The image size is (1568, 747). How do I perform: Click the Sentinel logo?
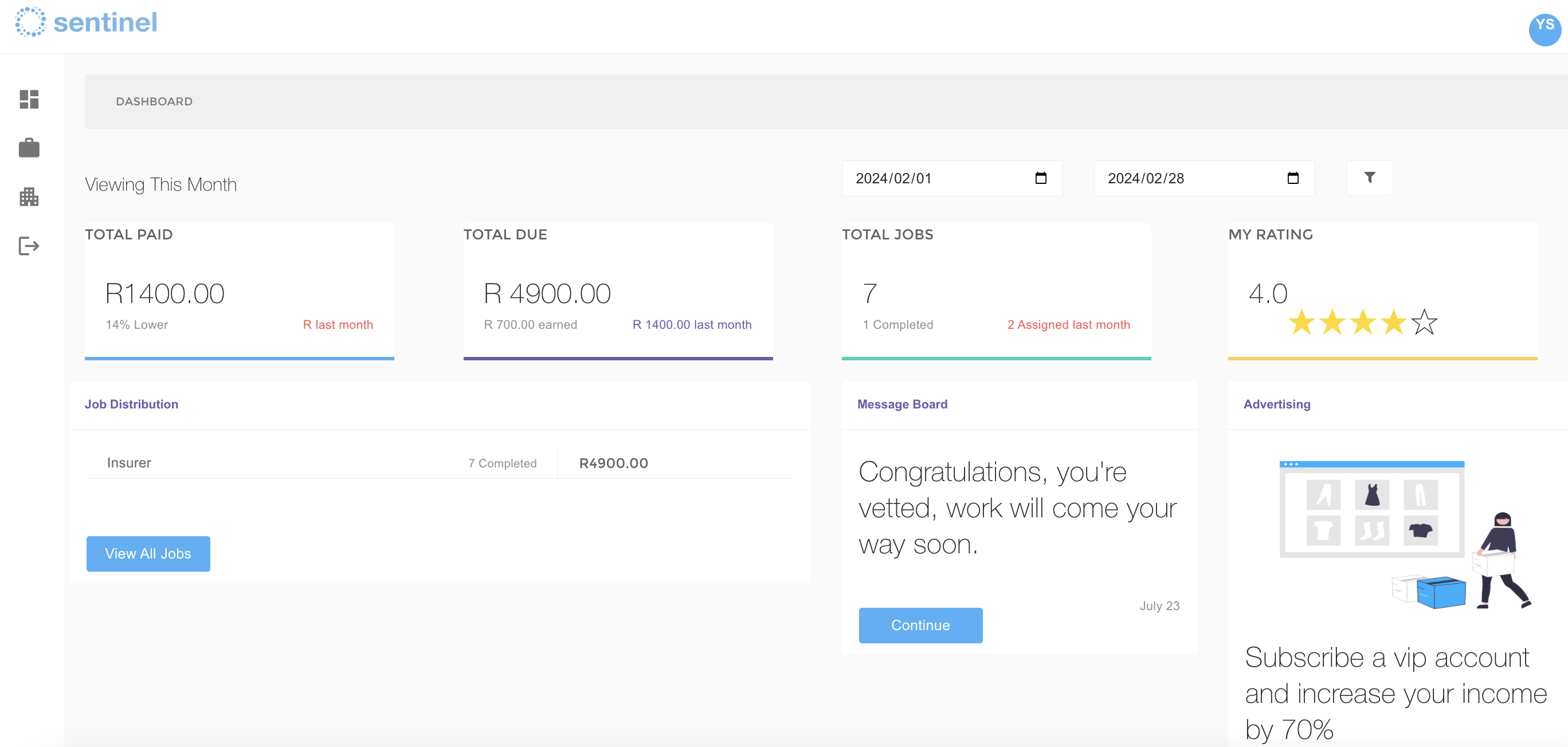tap(87, 22)
